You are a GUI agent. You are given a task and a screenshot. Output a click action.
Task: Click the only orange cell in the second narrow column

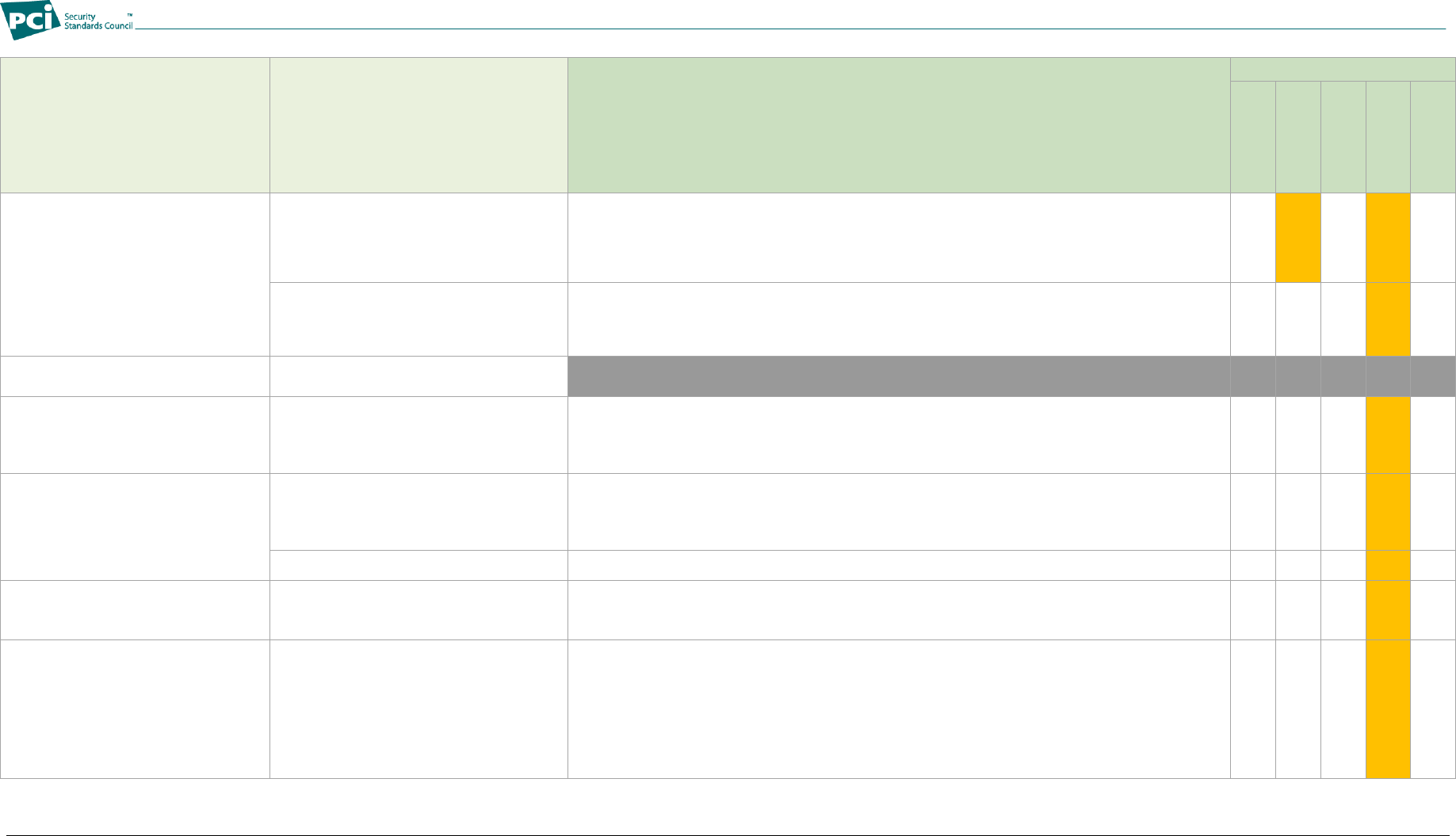[1297, 238]
